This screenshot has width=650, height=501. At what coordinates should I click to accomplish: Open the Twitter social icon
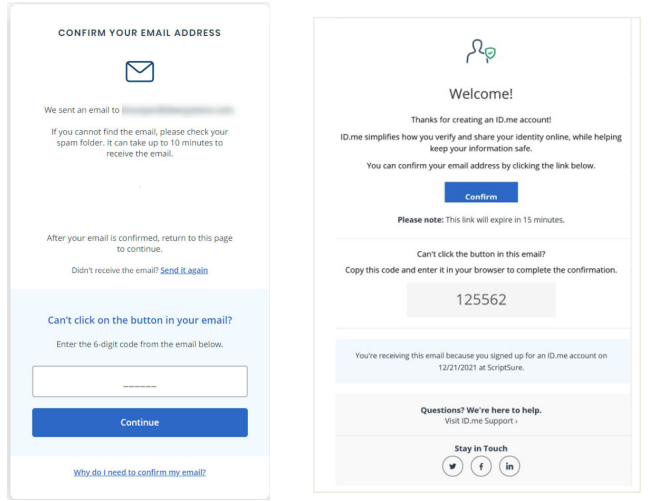(x=453, y=466)
